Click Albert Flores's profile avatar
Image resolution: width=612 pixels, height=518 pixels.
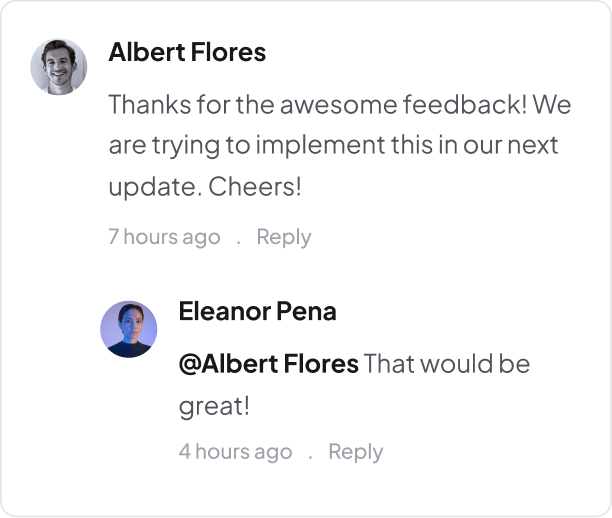(59, 67)
